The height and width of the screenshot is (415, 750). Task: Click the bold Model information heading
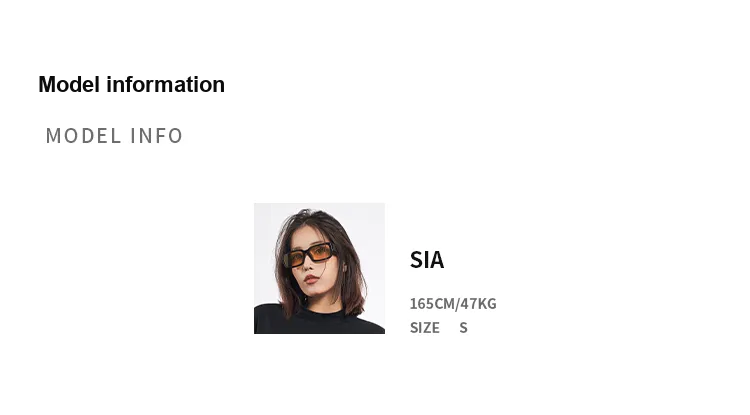click(131, 85)
